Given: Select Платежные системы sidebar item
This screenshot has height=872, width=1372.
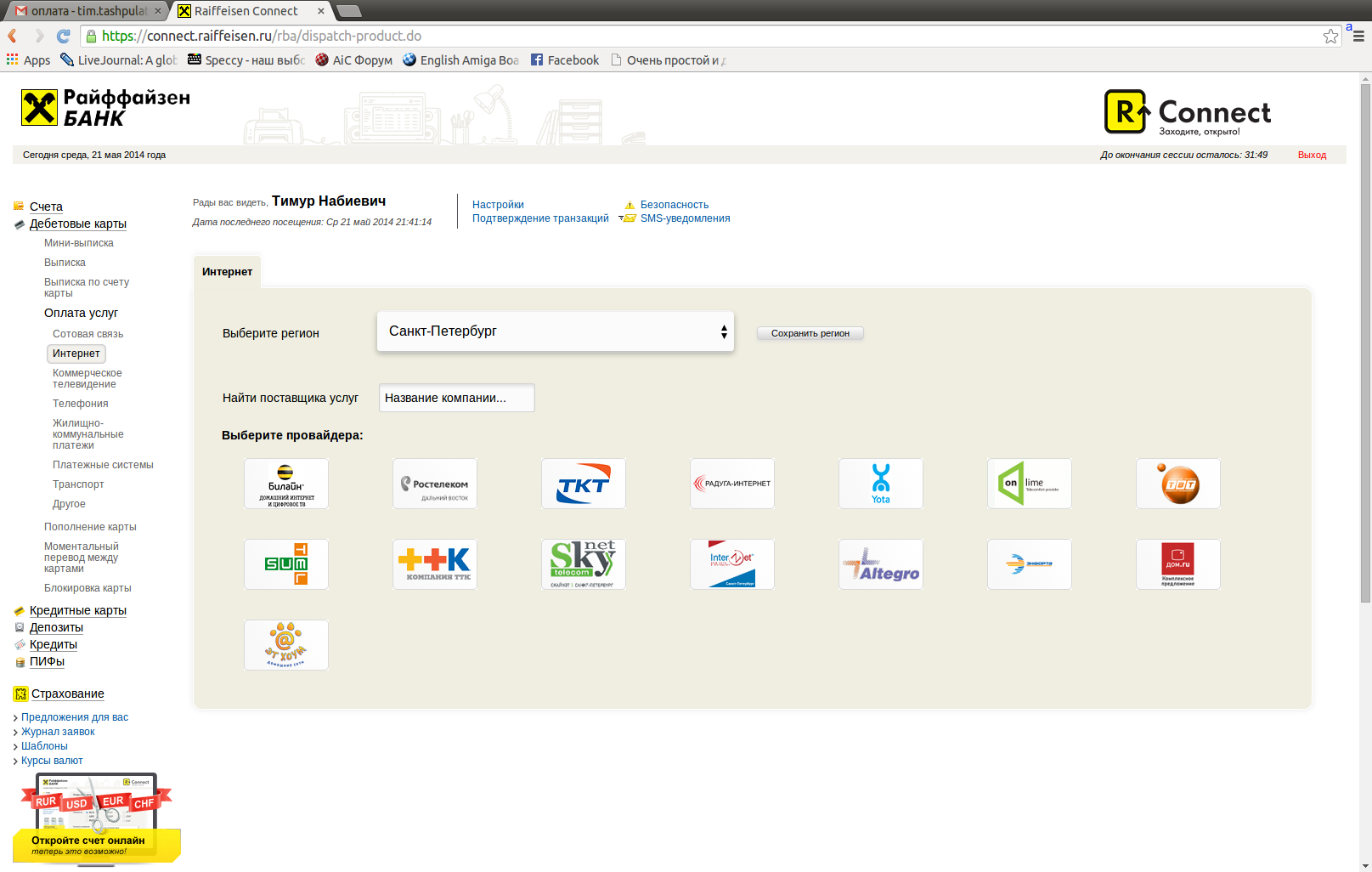Looking at the screenshot, I should [103, 465].
